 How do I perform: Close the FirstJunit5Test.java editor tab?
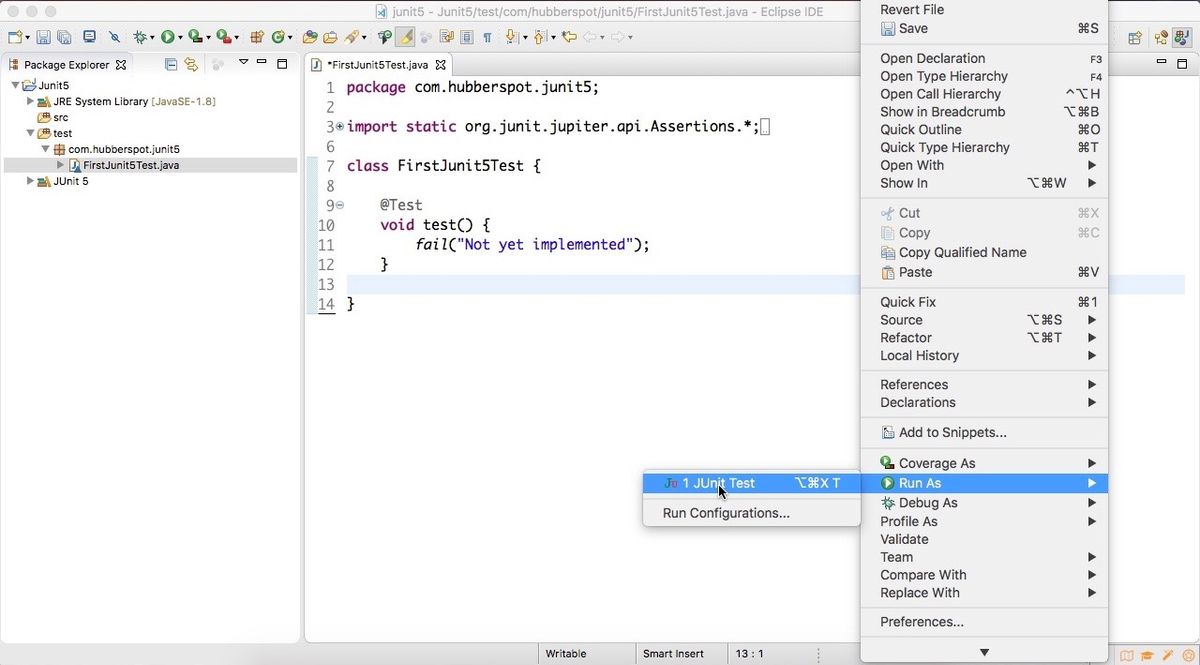point(441,64)
